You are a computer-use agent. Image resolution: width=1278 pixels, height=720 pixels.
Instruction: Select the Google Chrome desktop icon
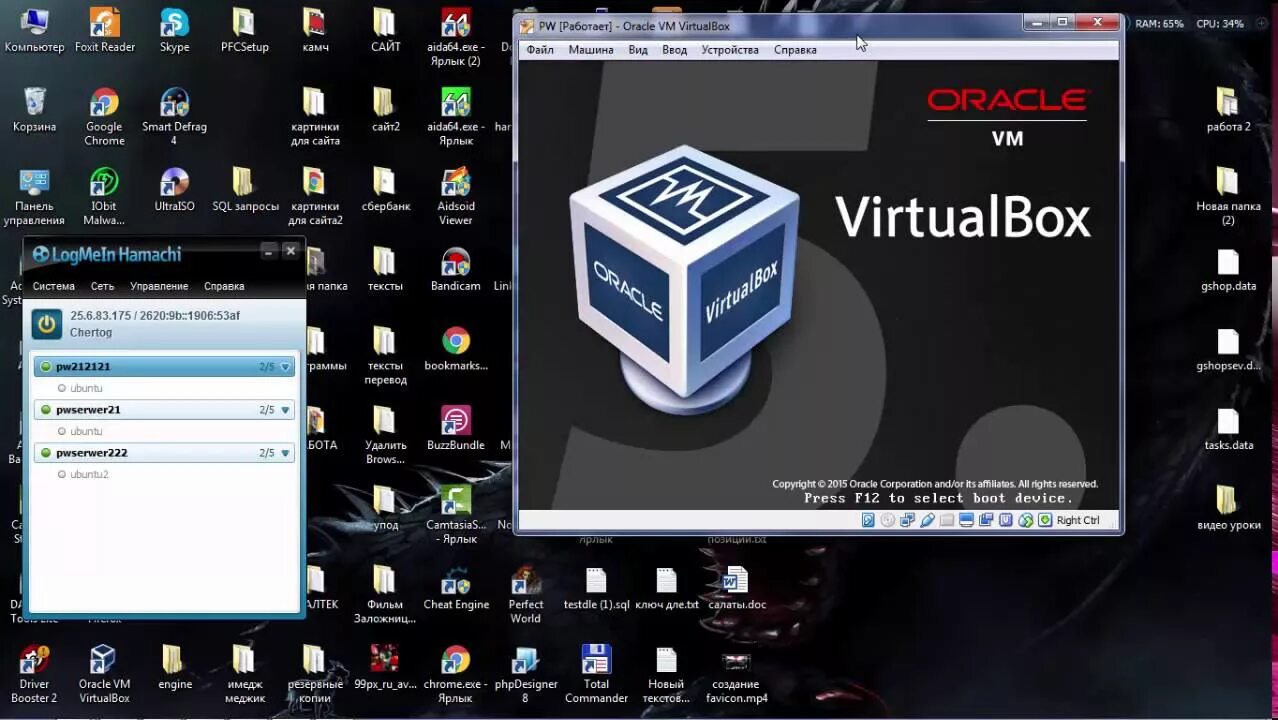pyautogui.click(x=104, y=117)
